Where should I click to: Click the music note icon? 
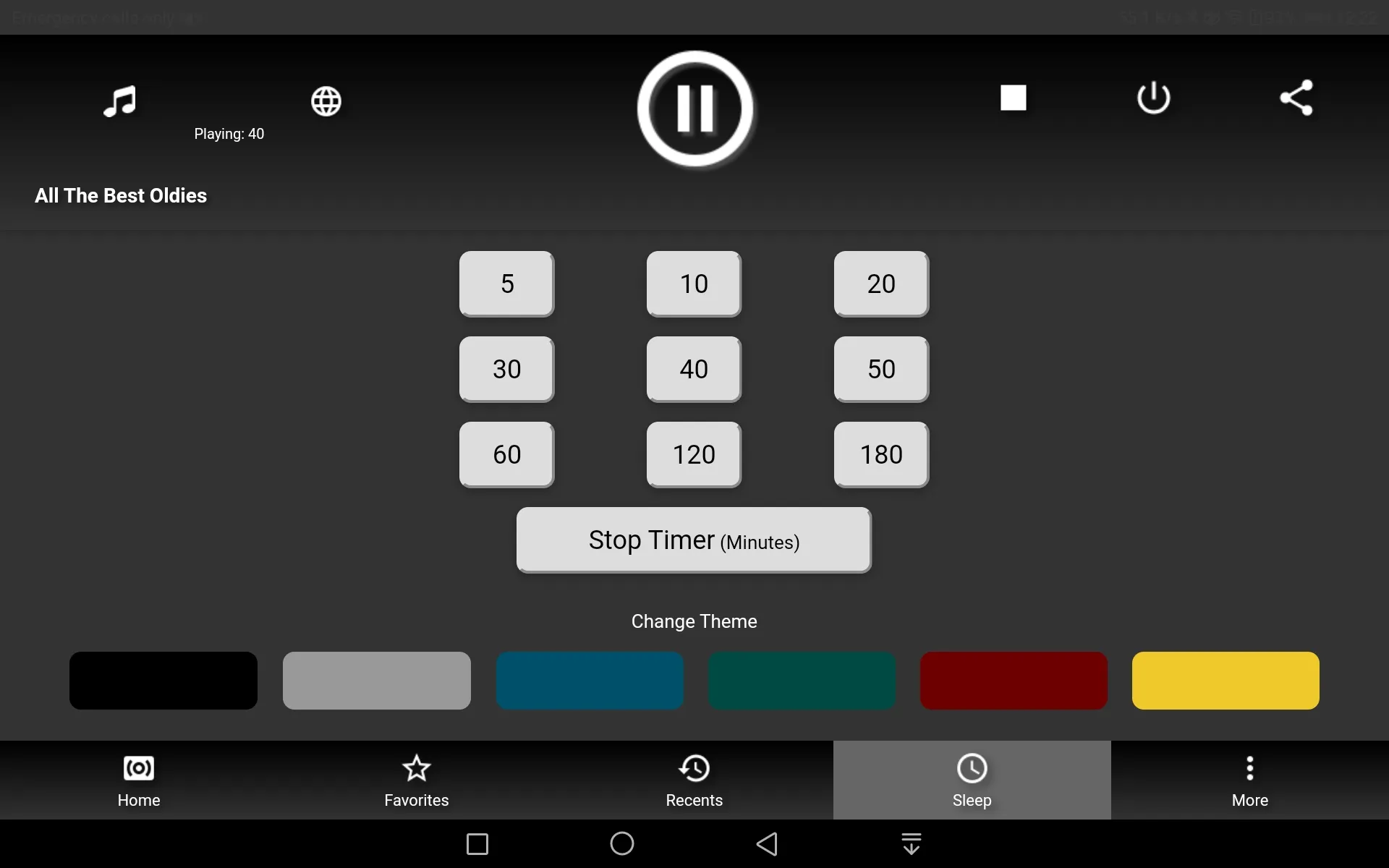pos(119,101)
